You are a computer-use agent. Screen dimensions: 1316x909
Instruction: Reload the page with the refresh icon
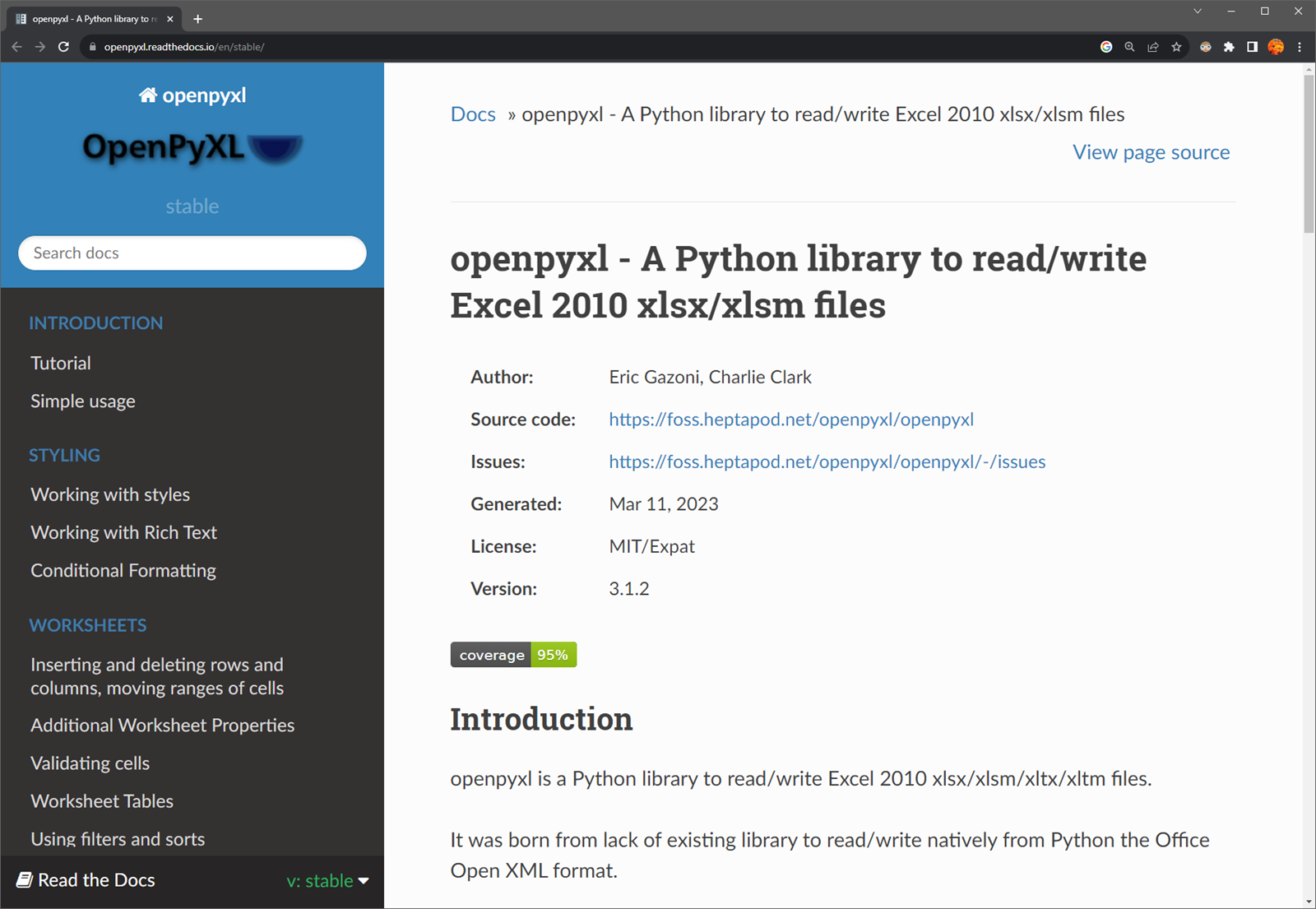click(x=63, y=47)
